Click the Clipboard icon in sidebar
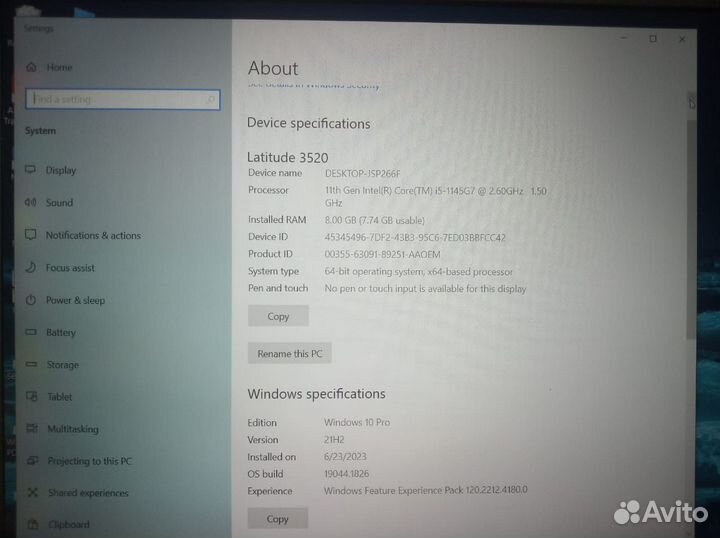 coord(33,524)
